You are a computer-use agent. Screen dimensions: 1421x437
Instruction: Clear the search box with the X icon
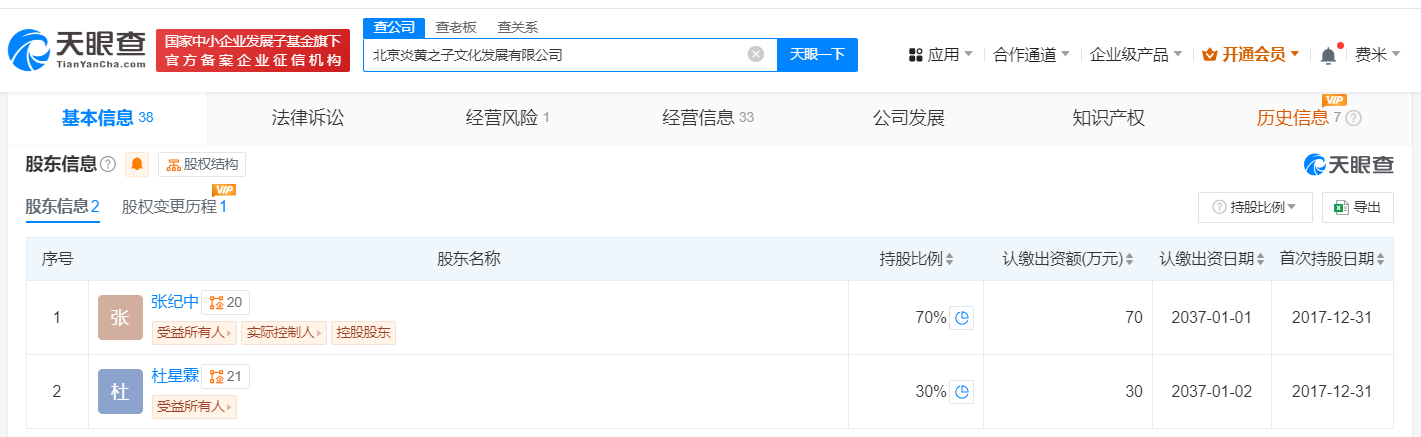(x=756, y=54)
